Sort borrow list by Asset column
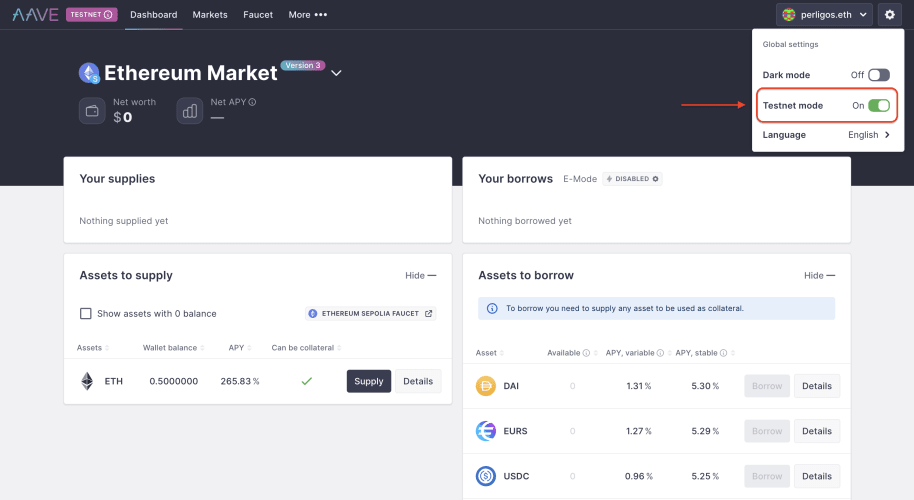 click(490, 353)
